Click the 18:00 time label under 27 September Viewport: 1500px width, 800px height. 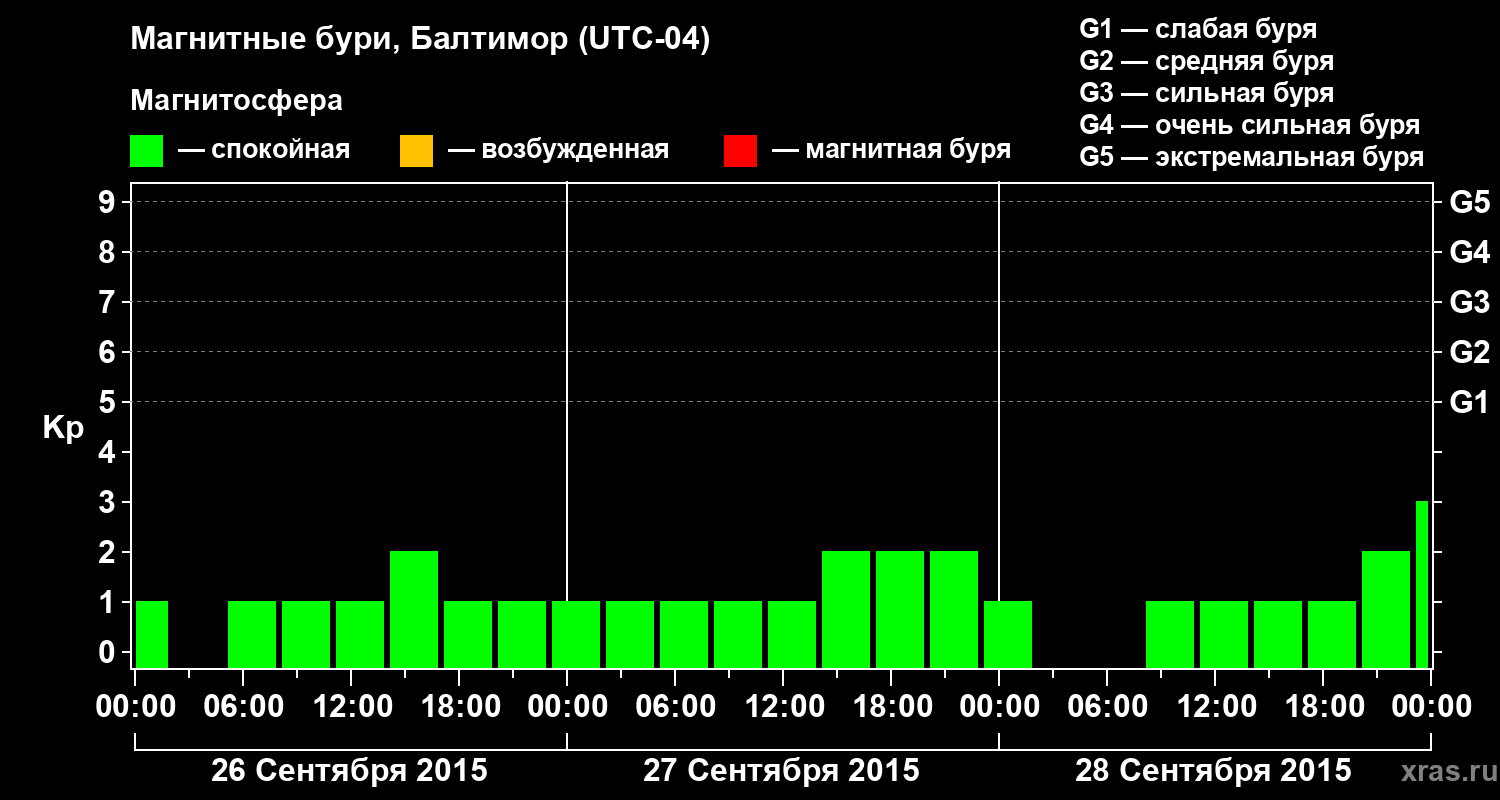(x=891, y=707)
